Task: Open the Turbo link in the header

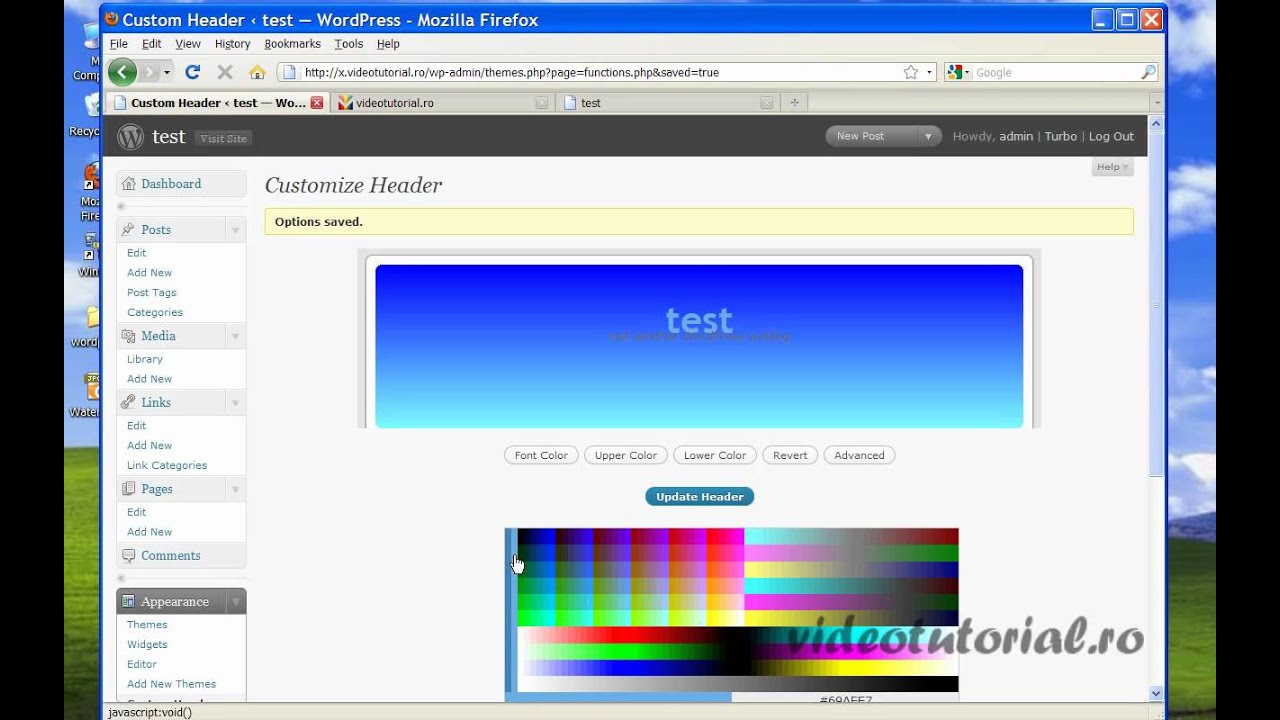Action: click(x=1061, y=136)
